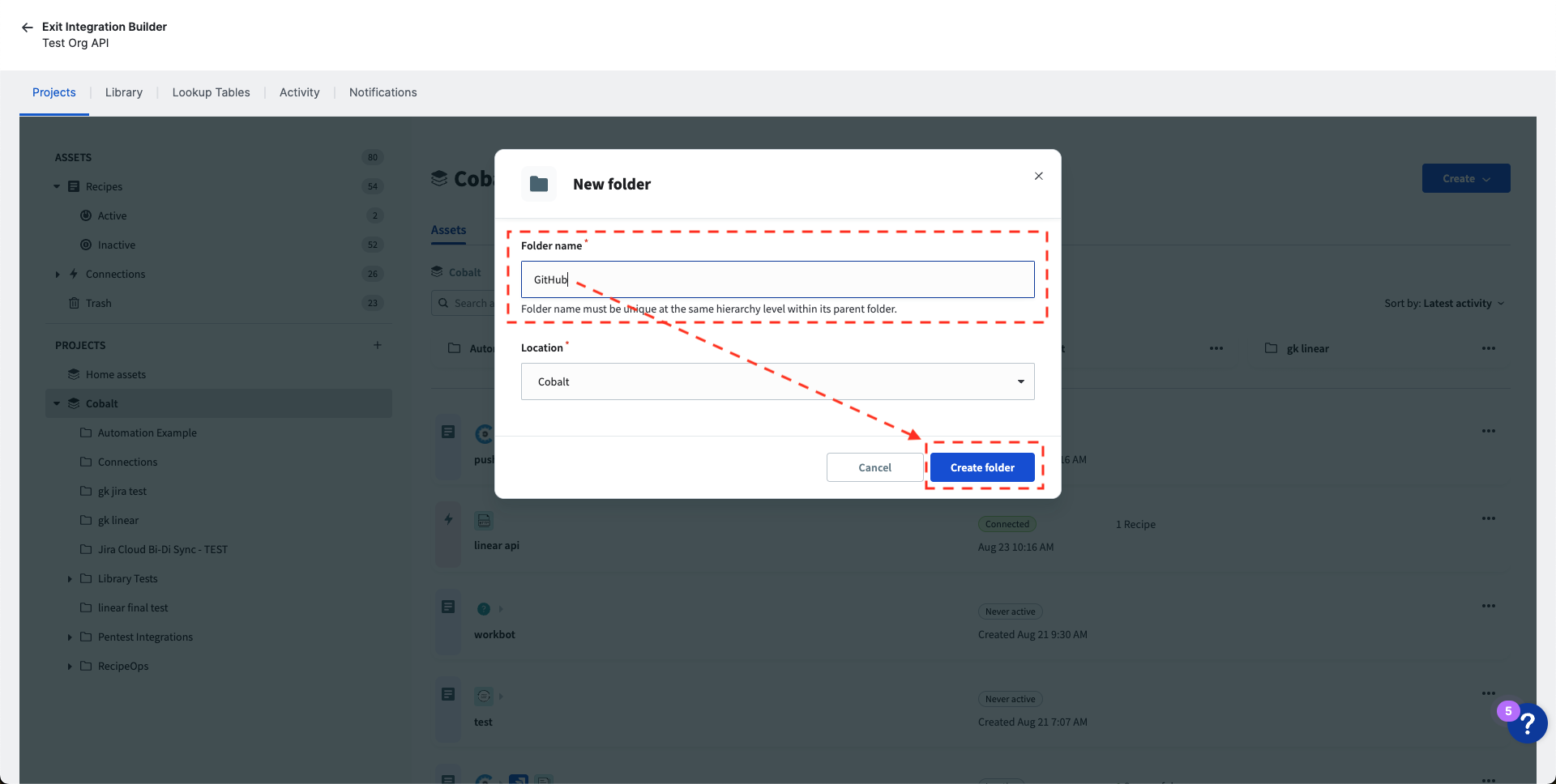
Task: Open more options for linear api row
Action: point(1489,518)
